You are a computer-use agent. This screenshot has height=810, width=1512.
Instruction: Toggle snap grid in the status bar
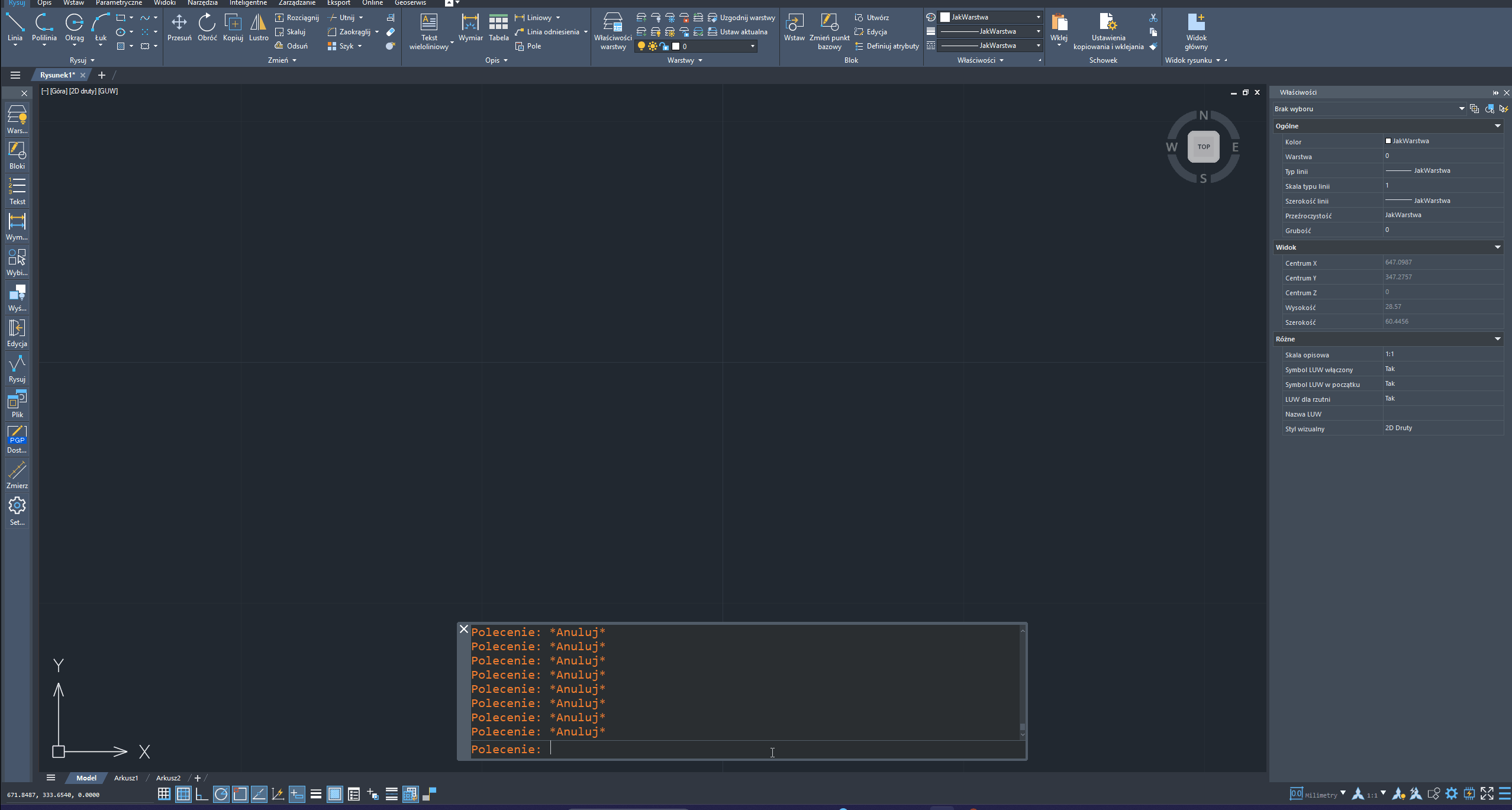(x=164, y=794)
